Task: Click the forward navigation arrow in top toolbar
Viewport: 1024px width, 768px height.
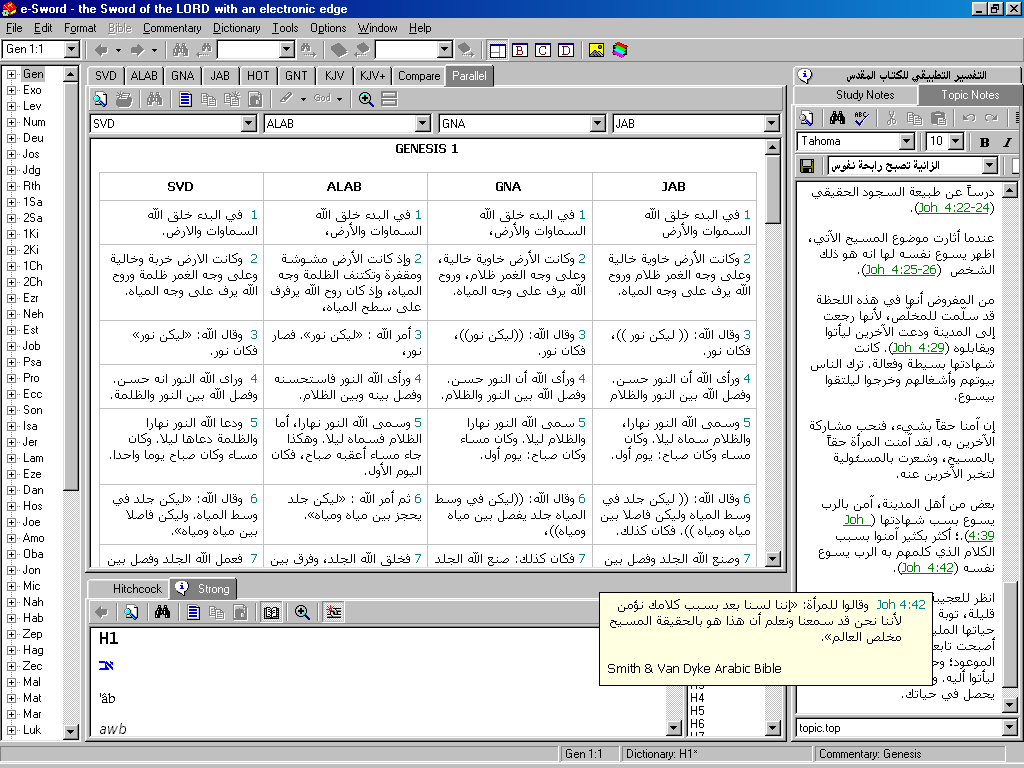Action: tap(137, 50)
